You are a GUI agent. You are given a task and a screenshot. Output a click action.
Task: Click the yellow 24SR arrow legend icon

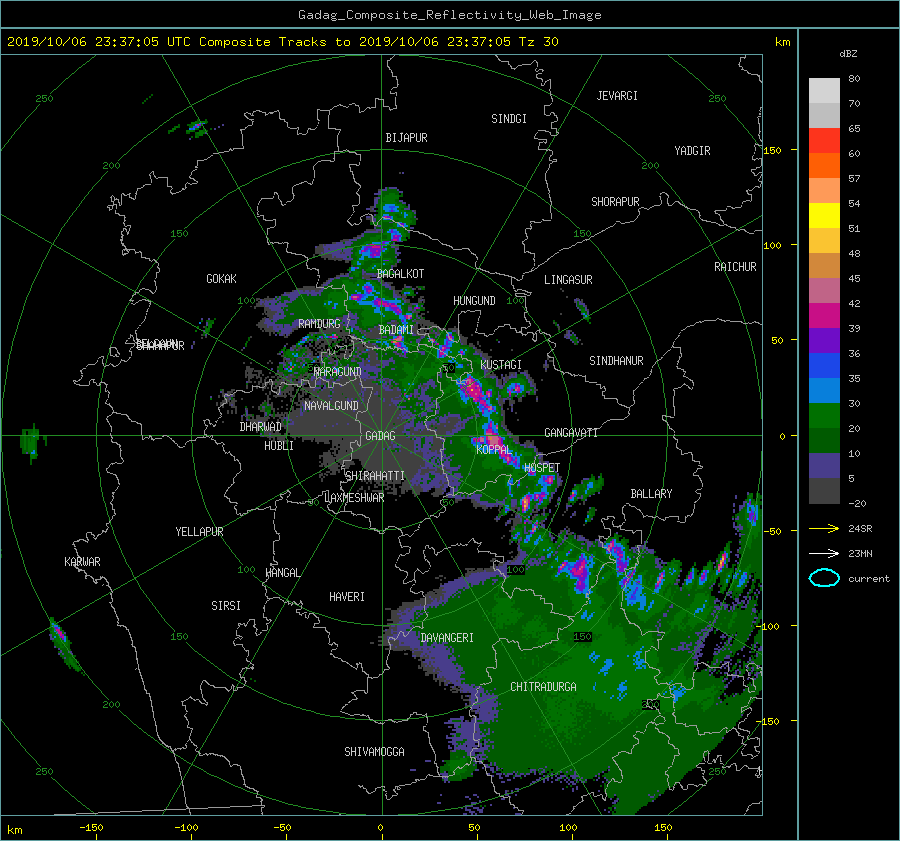pos(824,528)
